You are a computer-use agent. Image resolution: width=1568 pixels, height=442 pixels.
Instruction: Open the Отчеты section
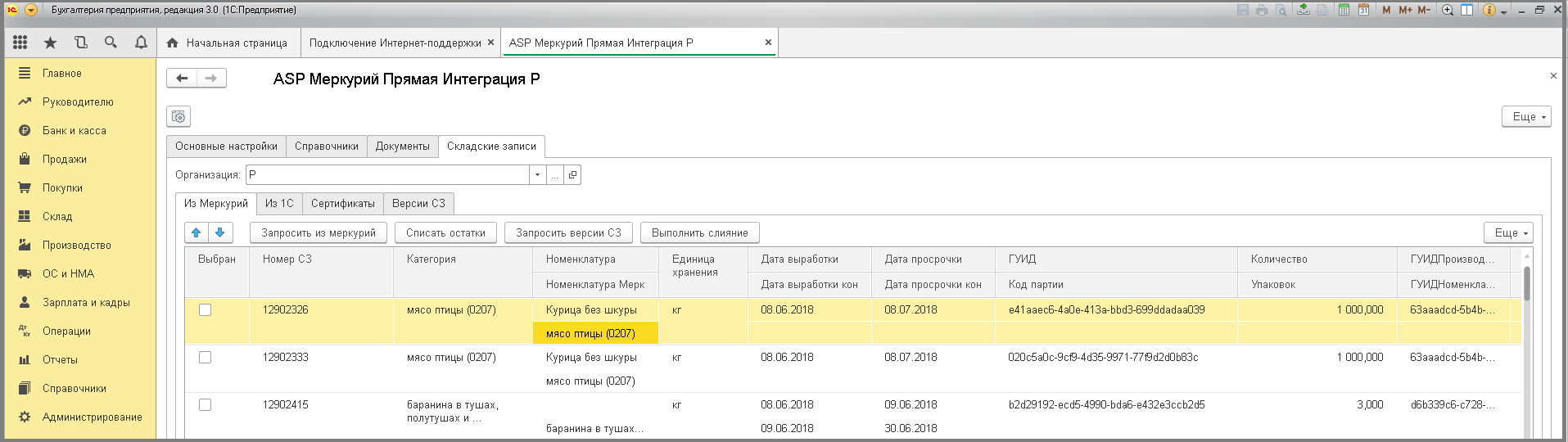(80, 359)
